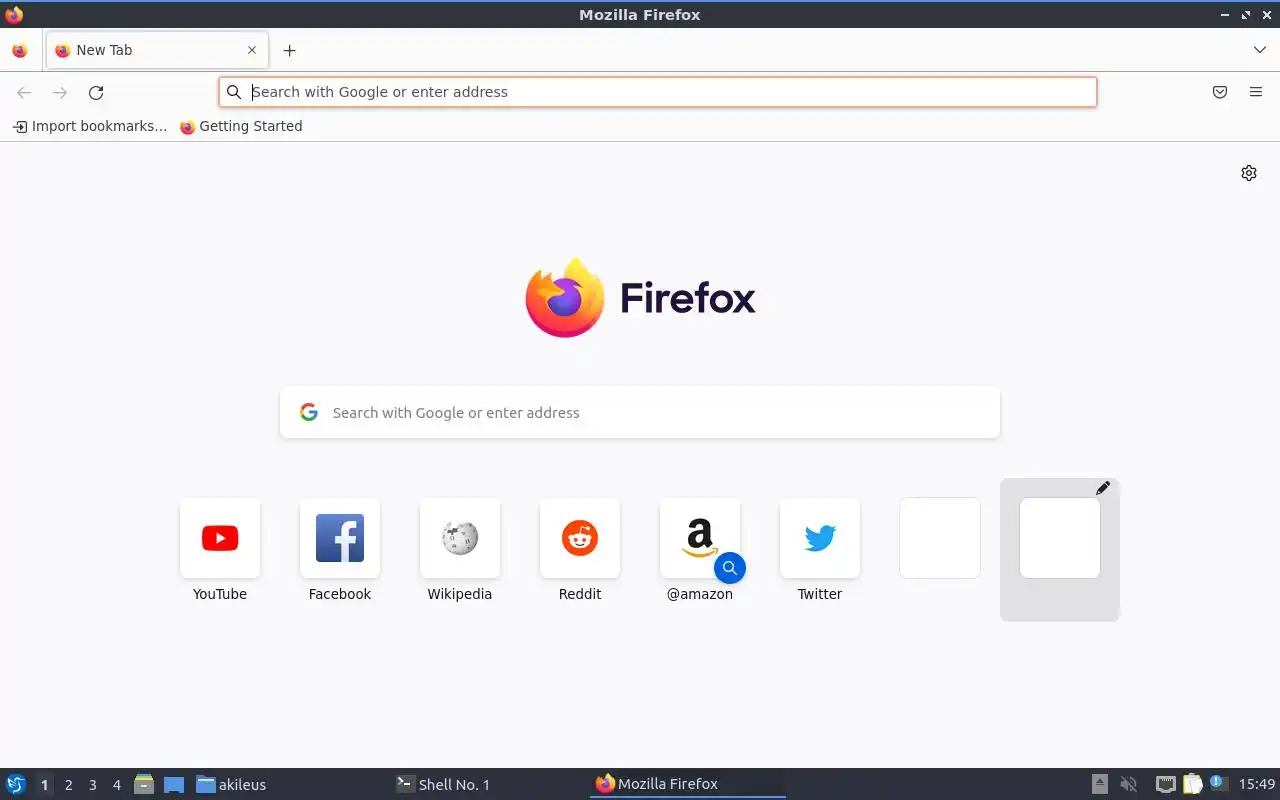The height and width of the screenshot is (800, 1280).
Task: Click the Google search box on page
Action: tap(640, 412)
